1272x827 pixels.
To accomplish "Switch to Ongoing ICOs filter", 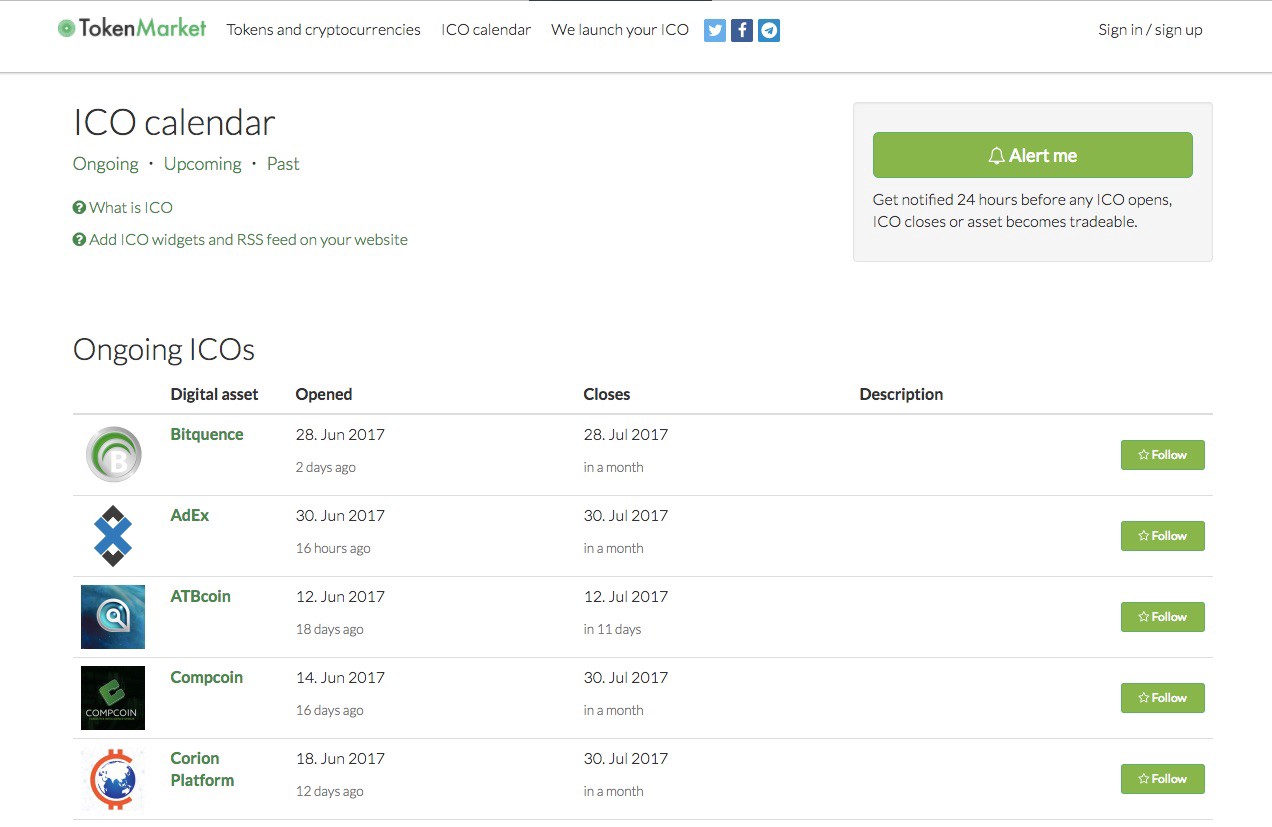I will tap(106, 164).
